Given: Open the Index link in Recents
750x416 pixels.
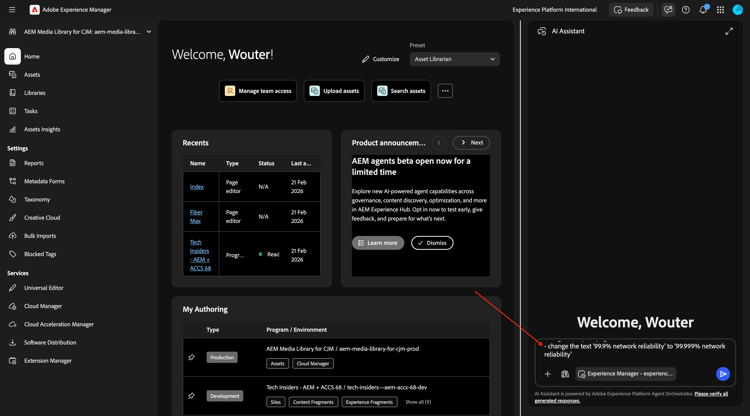Looking at the screenshot, I should point(197,187).
